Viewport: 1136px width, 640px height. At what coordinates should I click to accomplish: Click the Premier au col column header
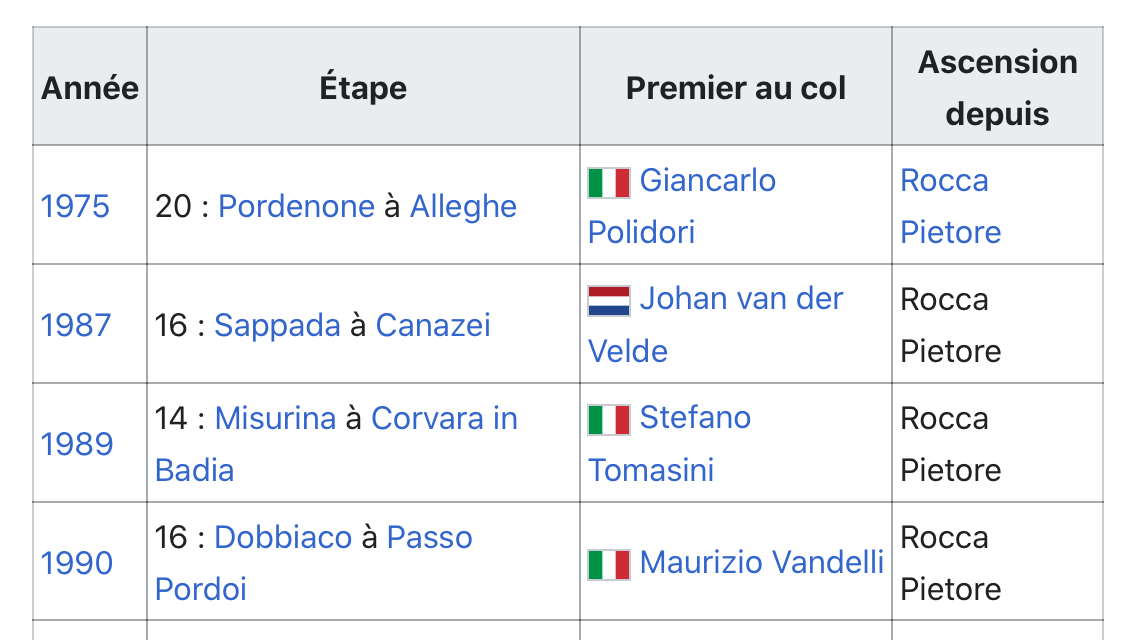[735, 88]
